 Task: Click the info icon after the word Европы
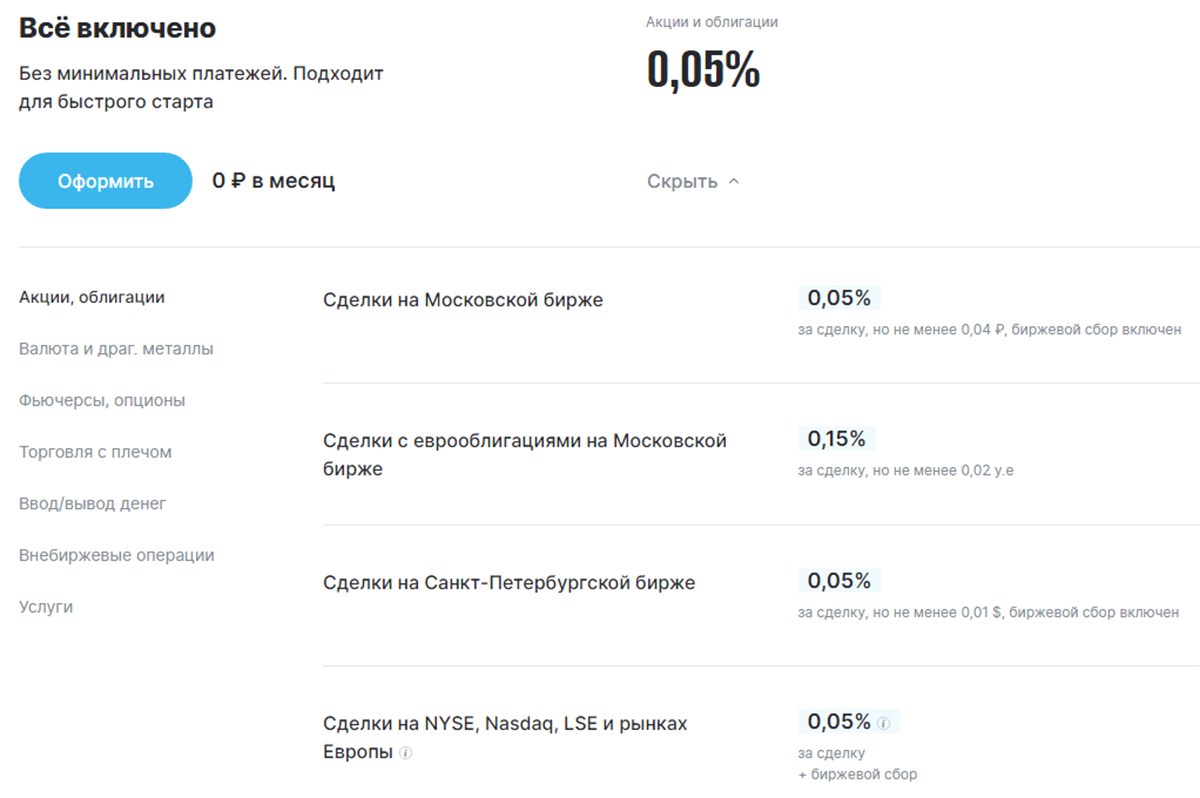[x=405, y=753]
